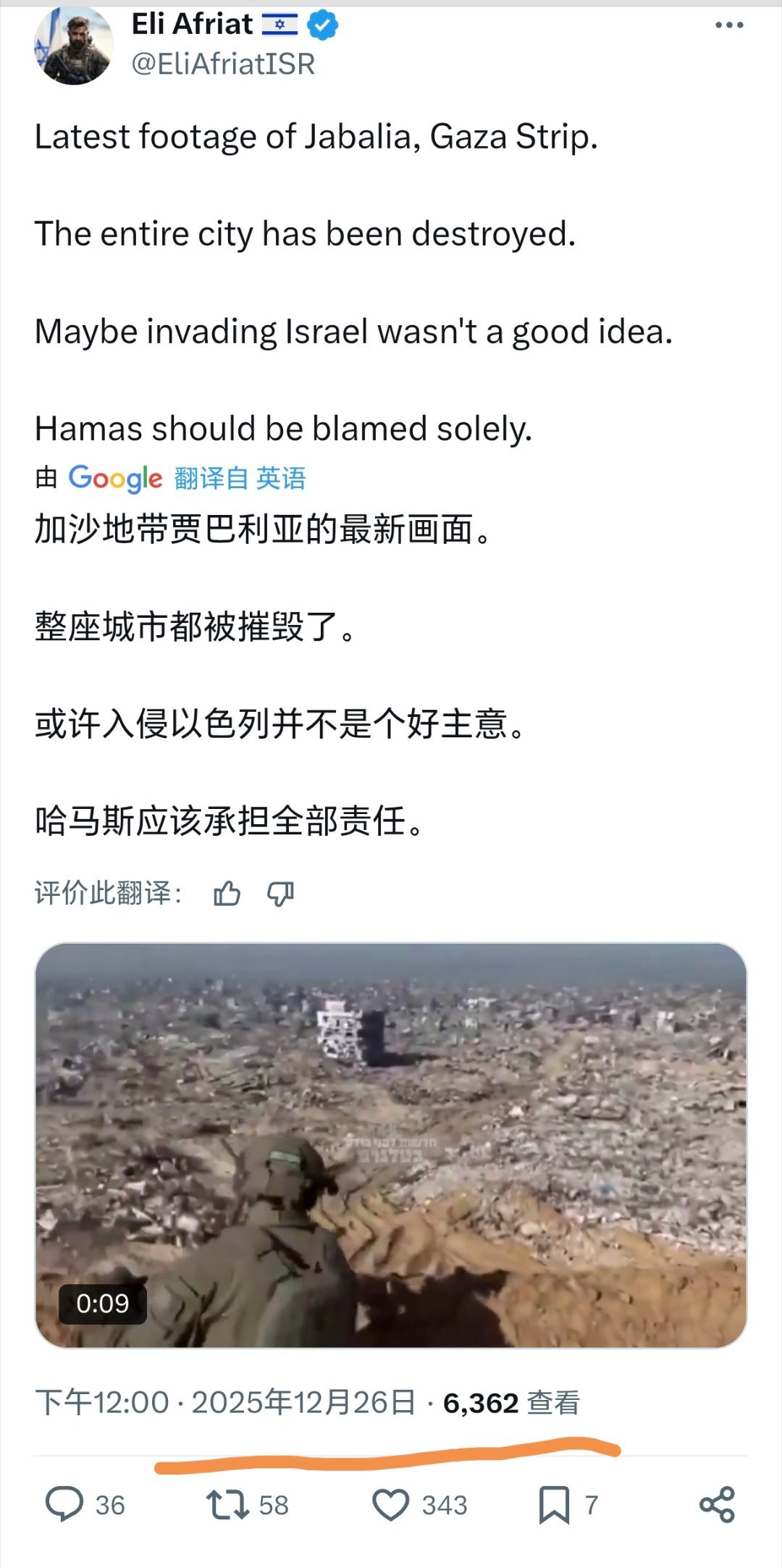Open the share icon
Image resolution: width=782 pixels, height=1568 pixels.
[x=717, y=1504]
